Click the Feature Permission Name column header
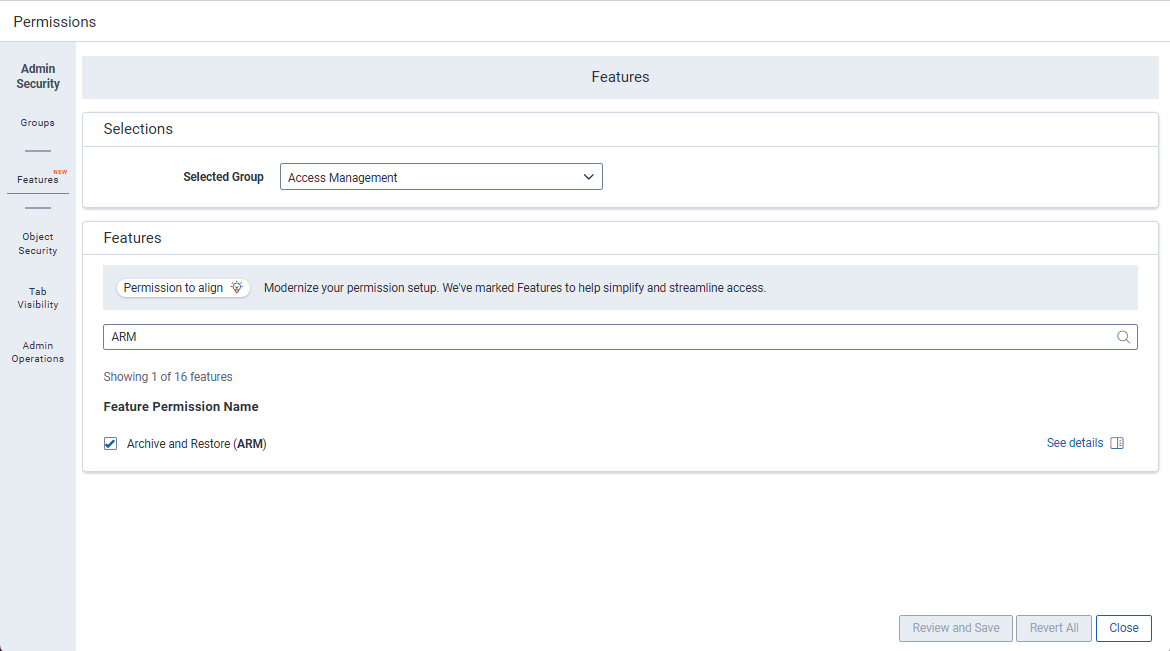The width and height of the screenshot is (1170, 651). [x=181, y=407]
